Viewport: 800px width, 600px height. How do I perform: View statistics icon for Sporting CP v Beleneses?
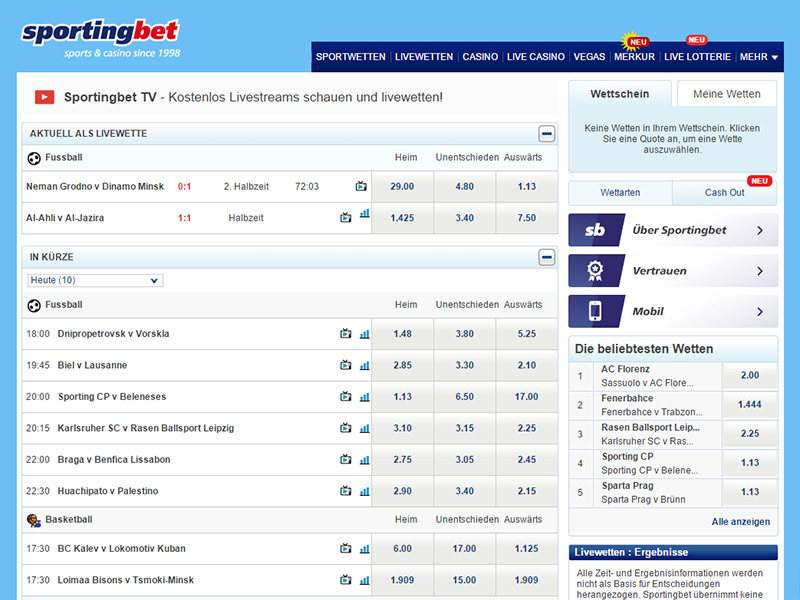pyautogui.click(x=364, y=397)
